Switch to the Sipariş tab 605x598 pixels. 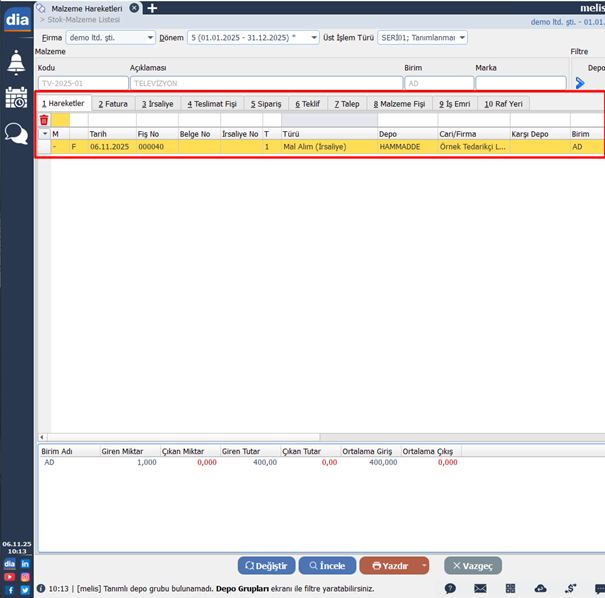click(266, 103)
